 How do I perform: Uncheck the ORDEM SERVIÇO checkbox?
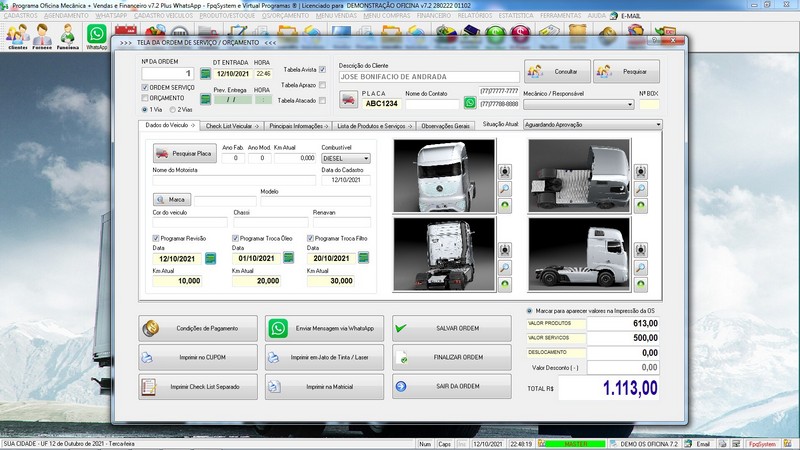[x=143, y=88]
